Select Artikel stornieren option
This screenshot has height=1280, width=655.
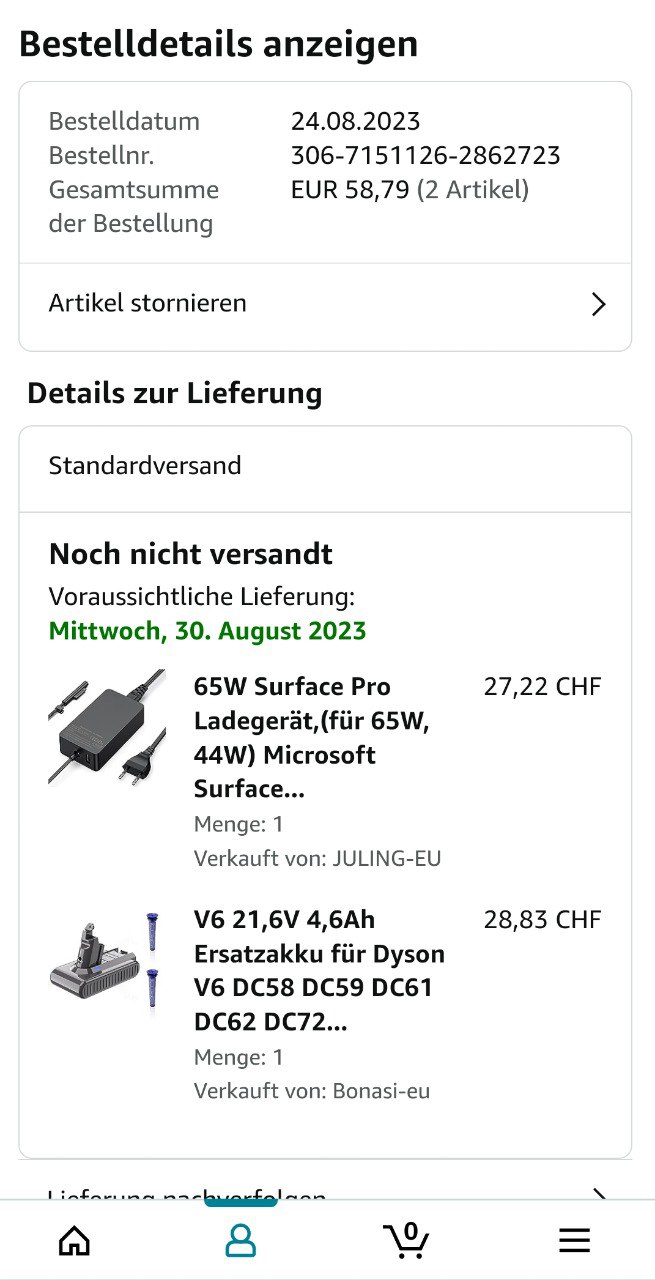click(148, 303)
